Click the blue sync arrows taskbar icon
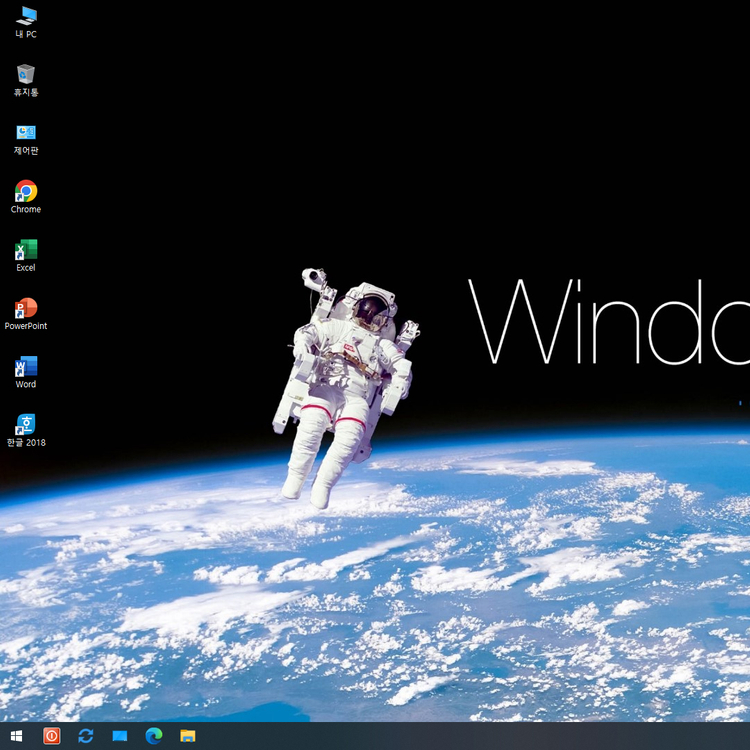The image size is (750, 750). pos(85,736)
